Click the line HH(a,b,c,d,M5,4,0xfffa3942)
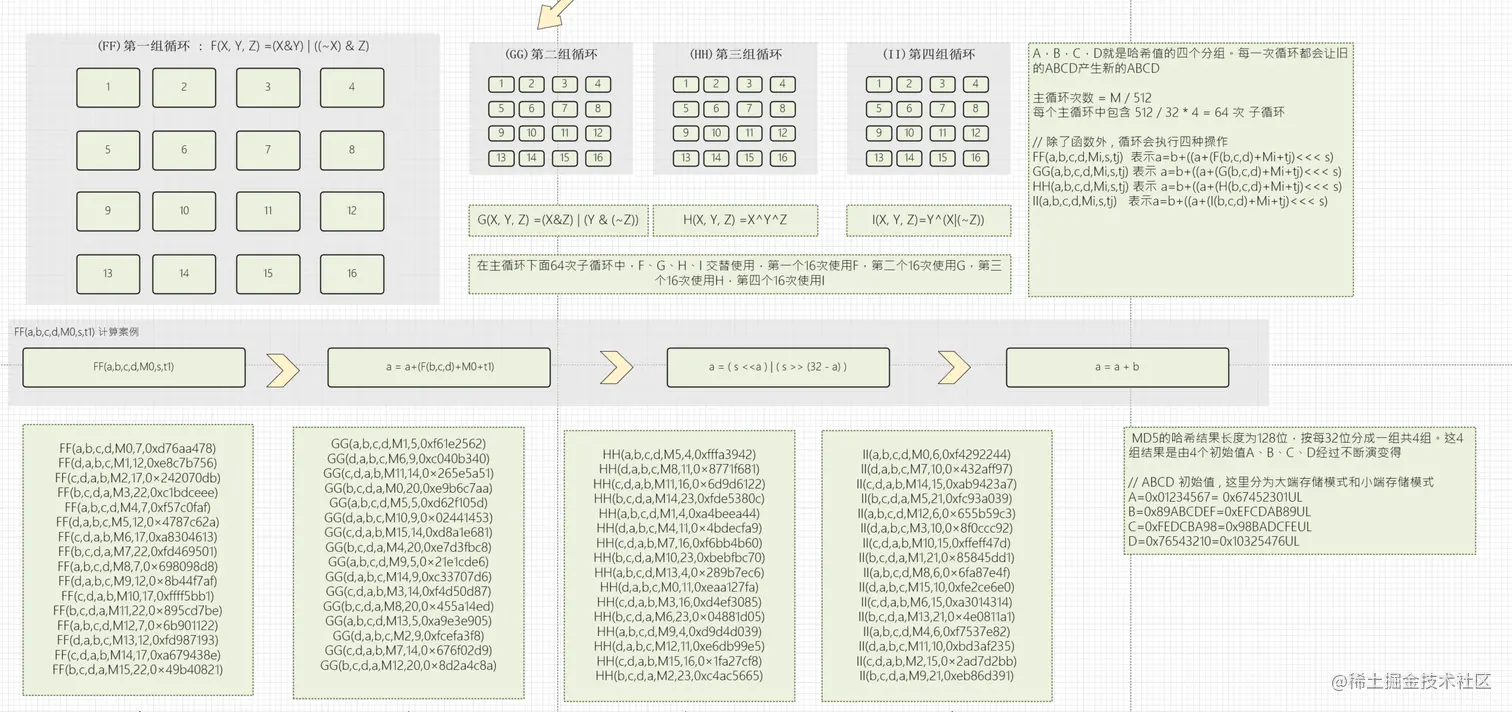The width and height of the screenshot is (1512, 712). coord(679,454)
